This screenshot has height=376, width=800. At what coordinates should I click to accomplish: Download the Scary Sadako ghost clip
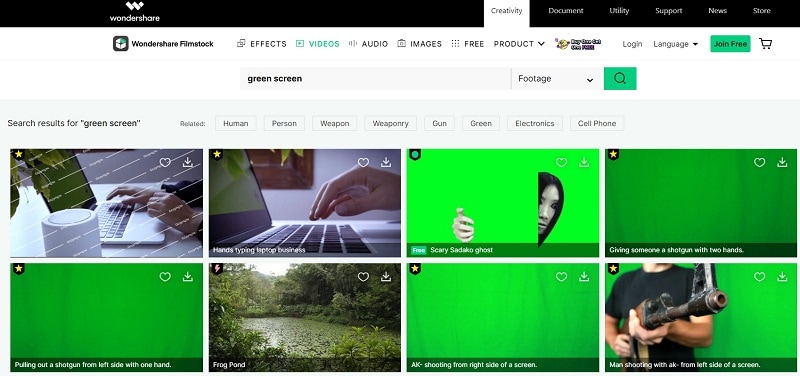[x=584, y=162]
